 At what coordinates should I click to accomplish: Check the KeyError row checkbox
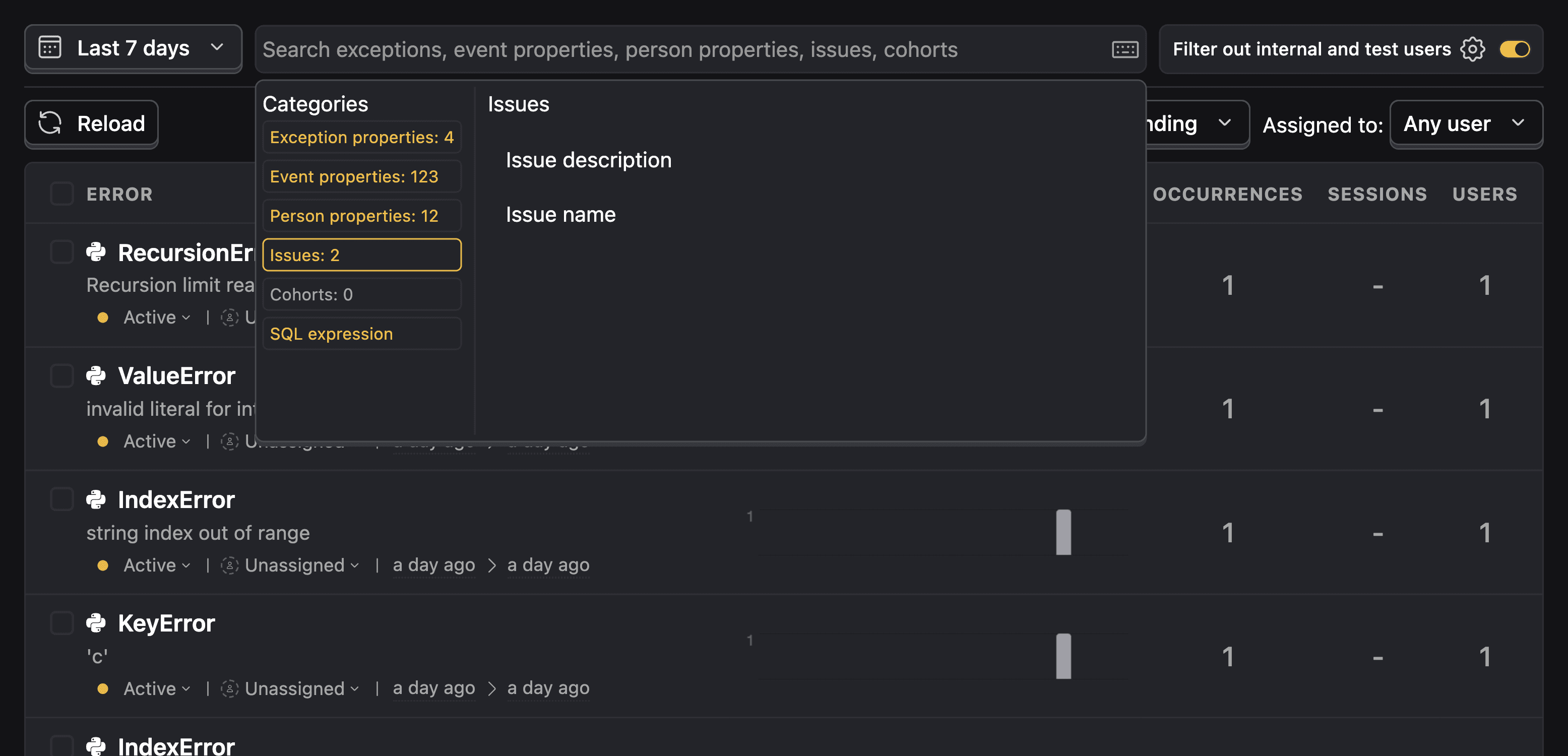click(x=61, y=623)
